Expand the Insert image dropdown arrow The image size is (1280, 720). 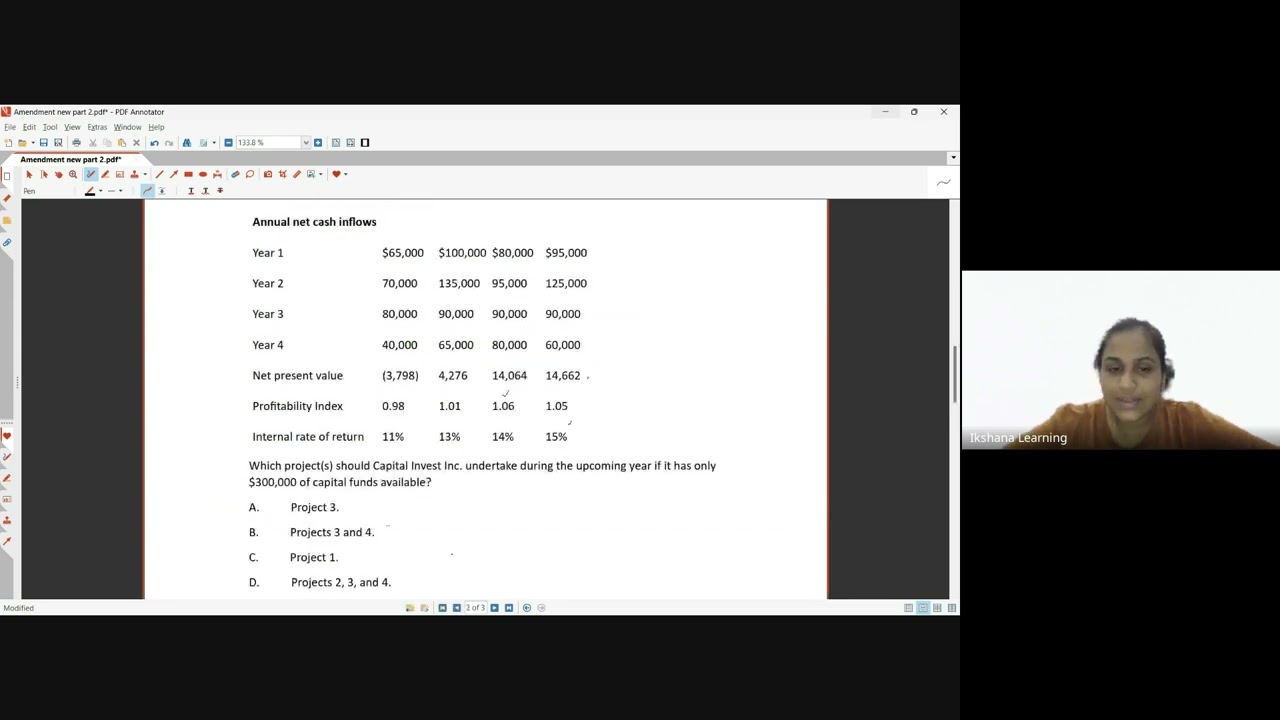coord(321,174)
